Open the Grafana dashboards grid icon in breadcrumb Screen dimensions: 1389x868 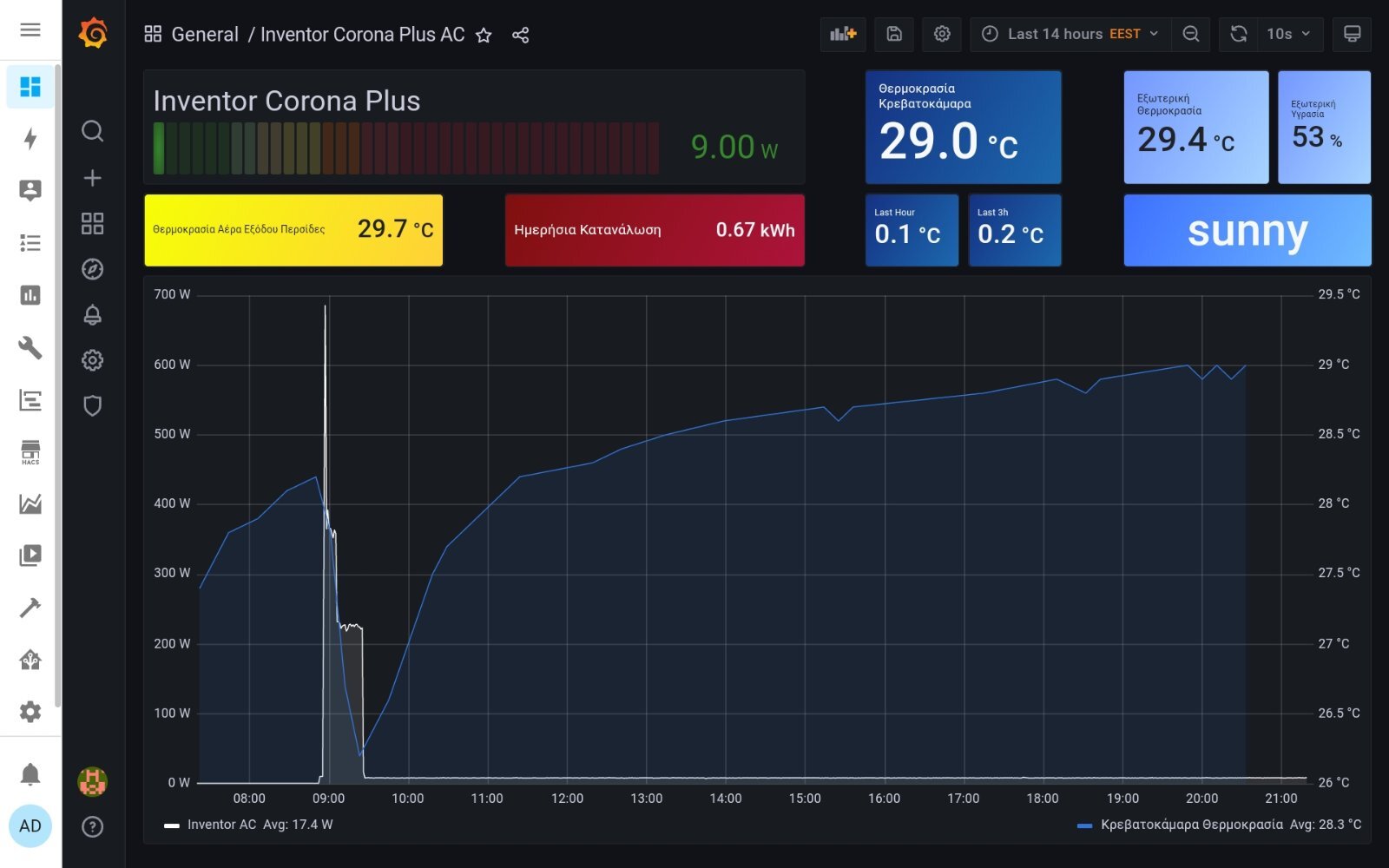(x=153, y=35)
